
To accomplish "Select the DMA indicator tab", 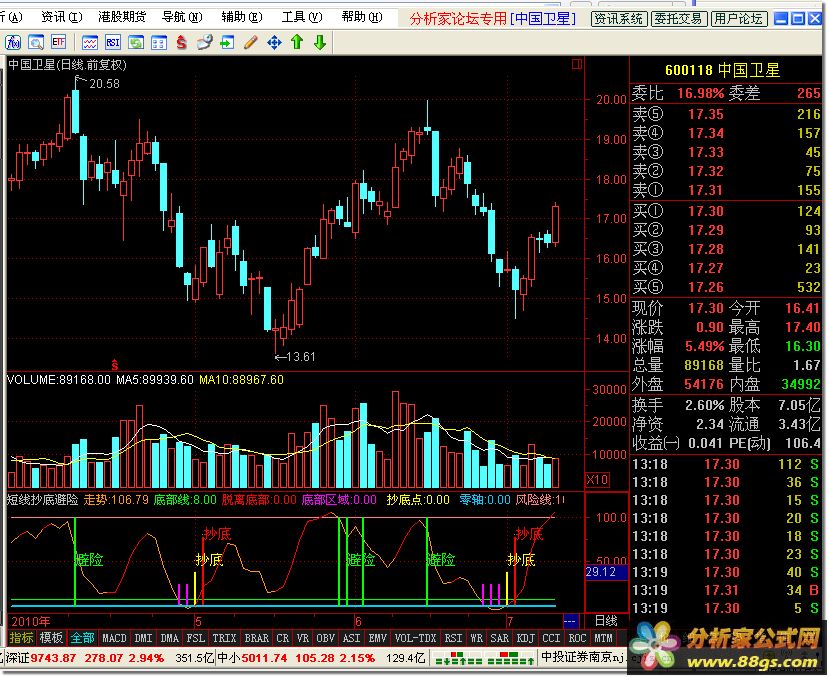I will click(x=170, y=638).
